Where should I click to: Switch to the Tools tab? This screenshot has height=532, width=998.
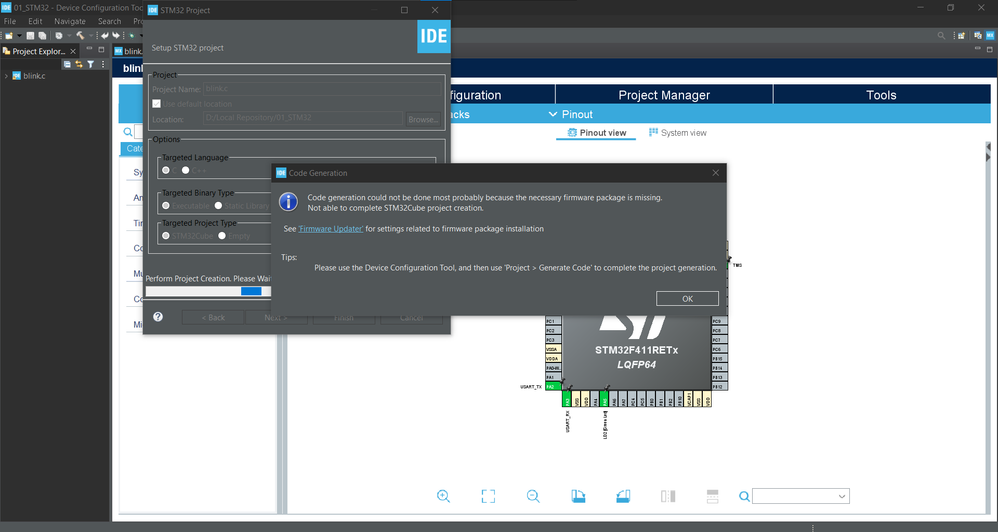point(882,95)
